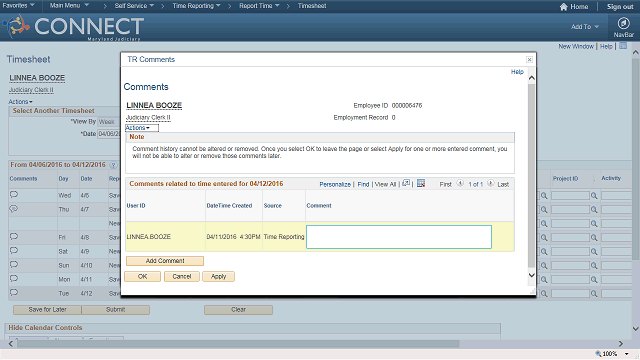Open the zoom level dropdown arrow
The width and height of the screenshot is (640, 360).
[627, 354]
